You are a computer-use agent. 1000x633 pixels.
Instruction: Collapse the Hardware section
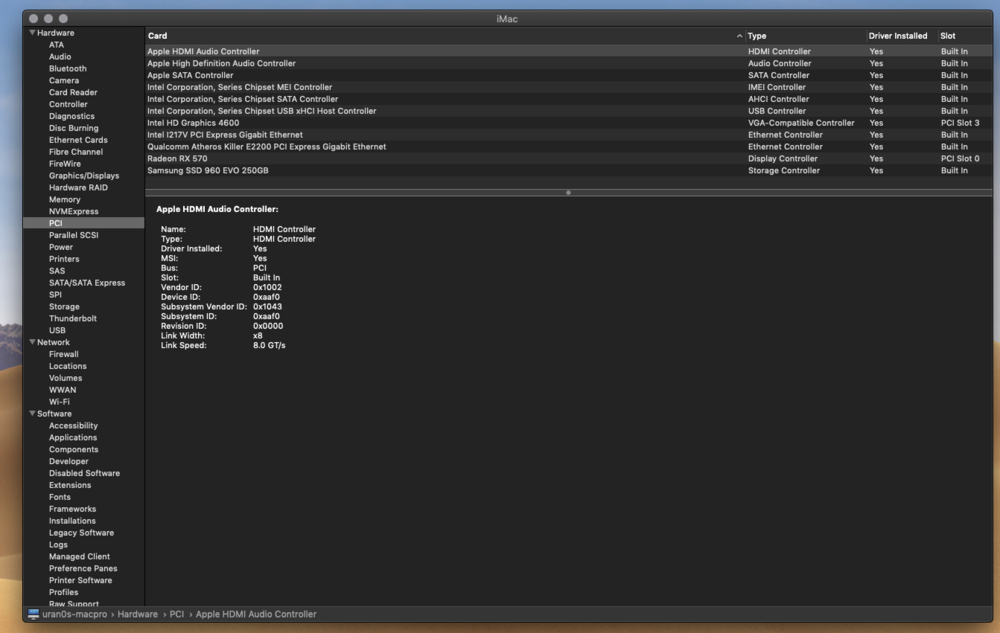coord(32,32)
